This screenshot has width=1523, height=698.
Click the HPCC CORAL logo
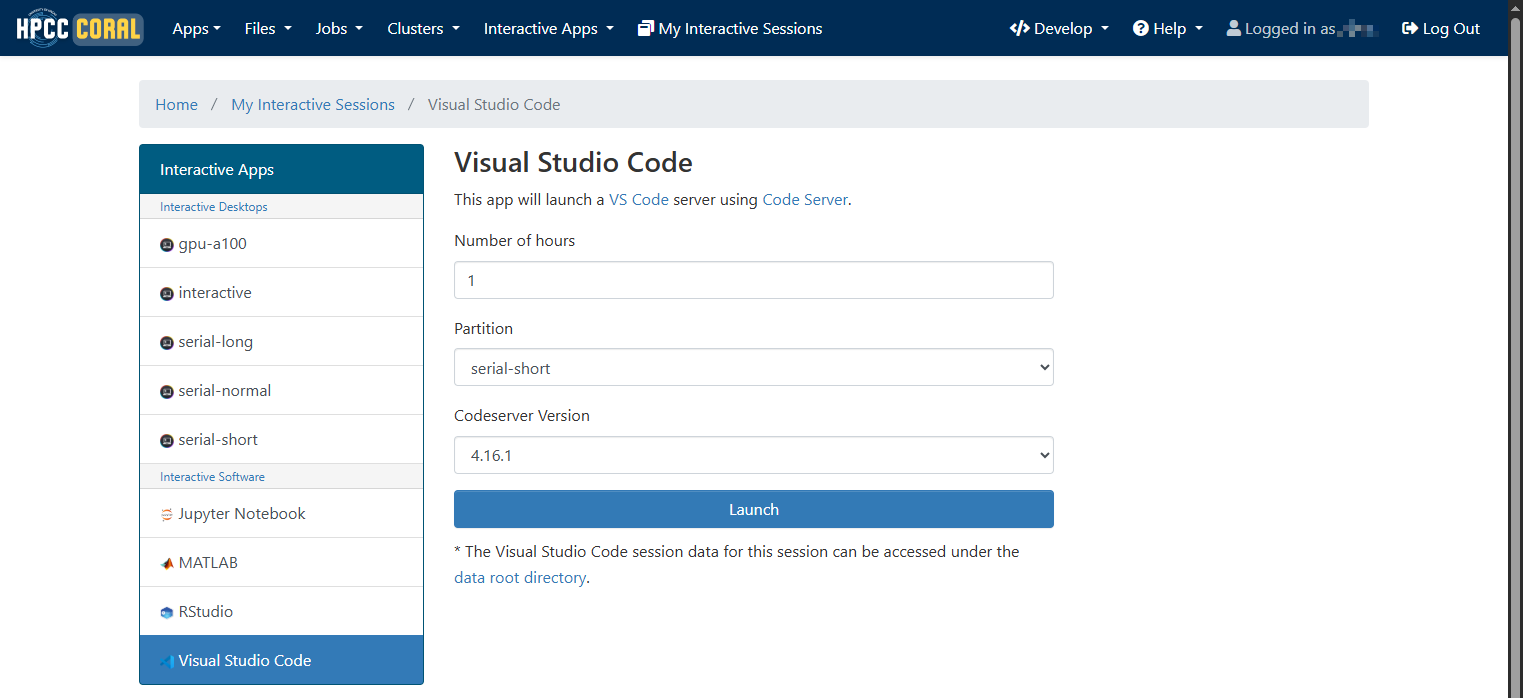80,28
